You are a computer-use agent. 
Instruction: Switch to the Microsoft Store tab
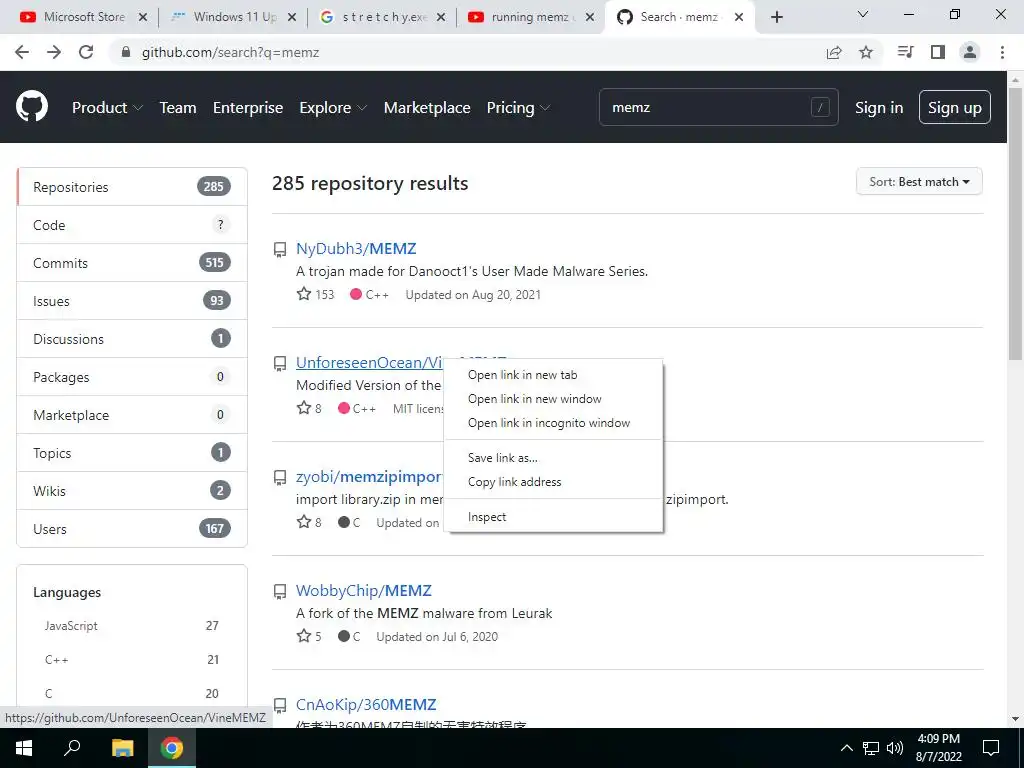[x=84, y=18]
